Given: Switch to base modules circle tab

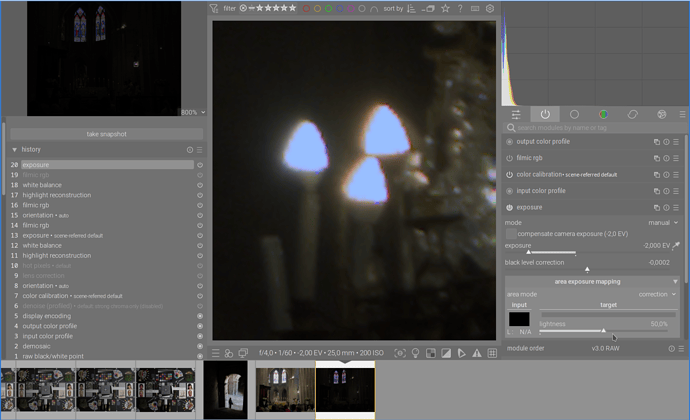Looking at the screenshot, I should click(x=574, y=114).
